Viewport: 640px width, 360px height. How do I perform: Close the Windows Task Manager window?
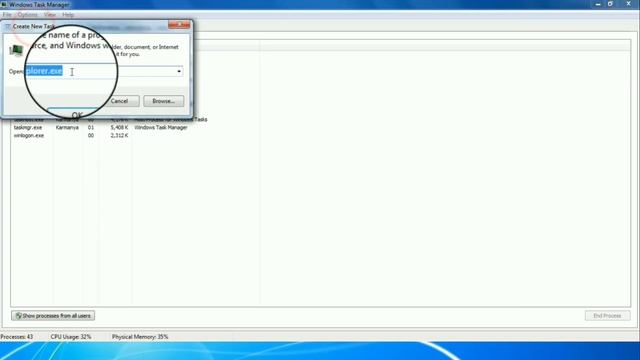pos(629,4)
